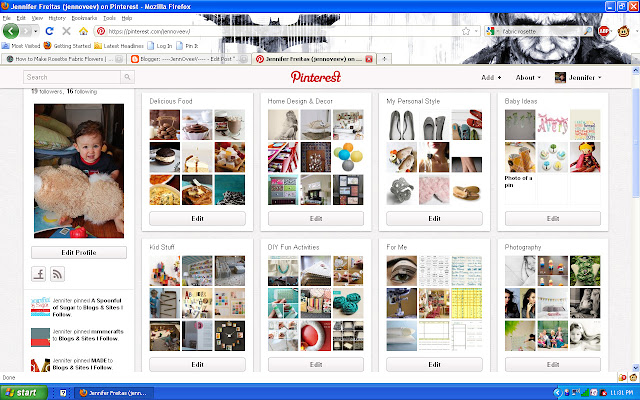640x400 pixels.
Task: Open the Most Visited bookmark
Action: coord(21,46)
